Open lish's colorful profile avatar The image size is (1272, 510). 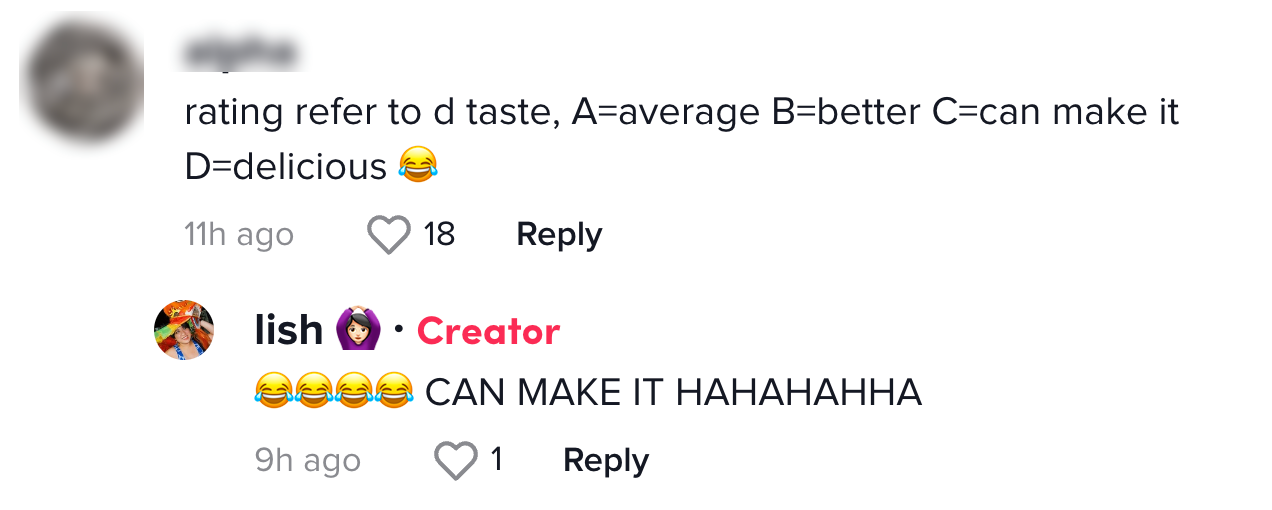point(184,330)
